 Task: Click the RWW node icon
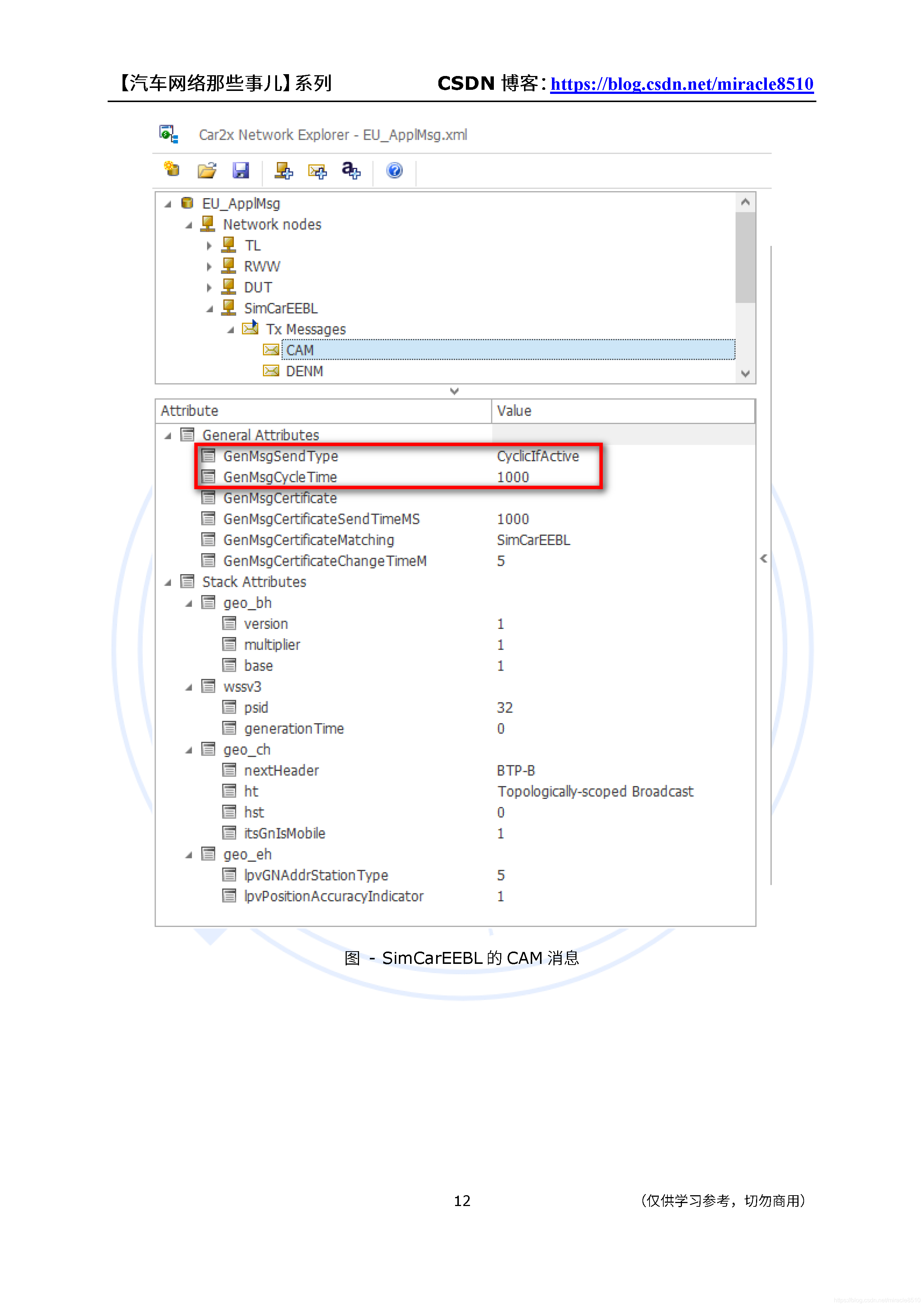point(229,266)
